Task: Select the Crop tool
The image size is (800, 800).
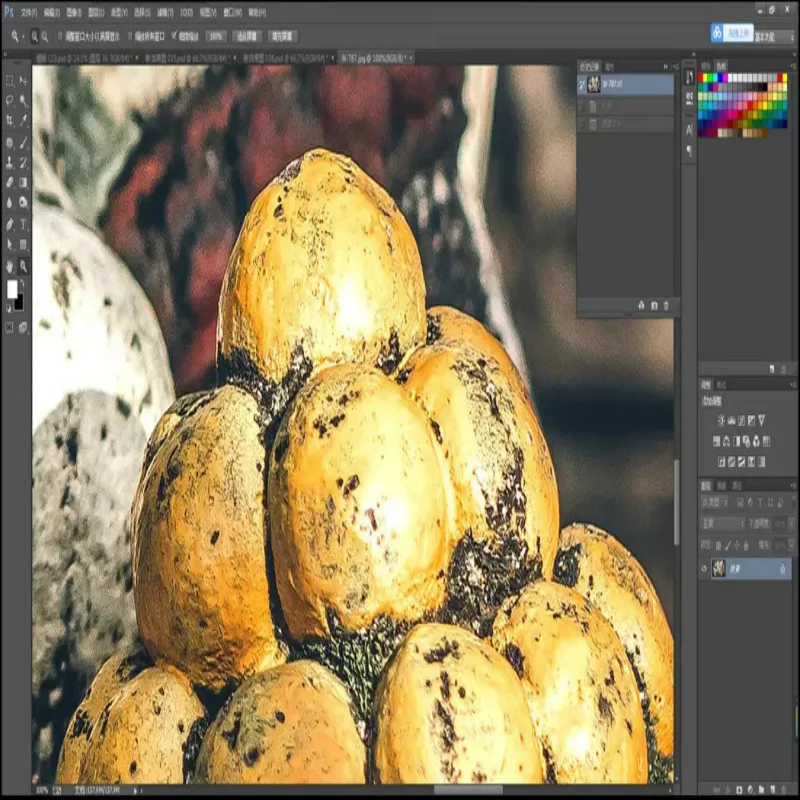Action: (10, 120)
